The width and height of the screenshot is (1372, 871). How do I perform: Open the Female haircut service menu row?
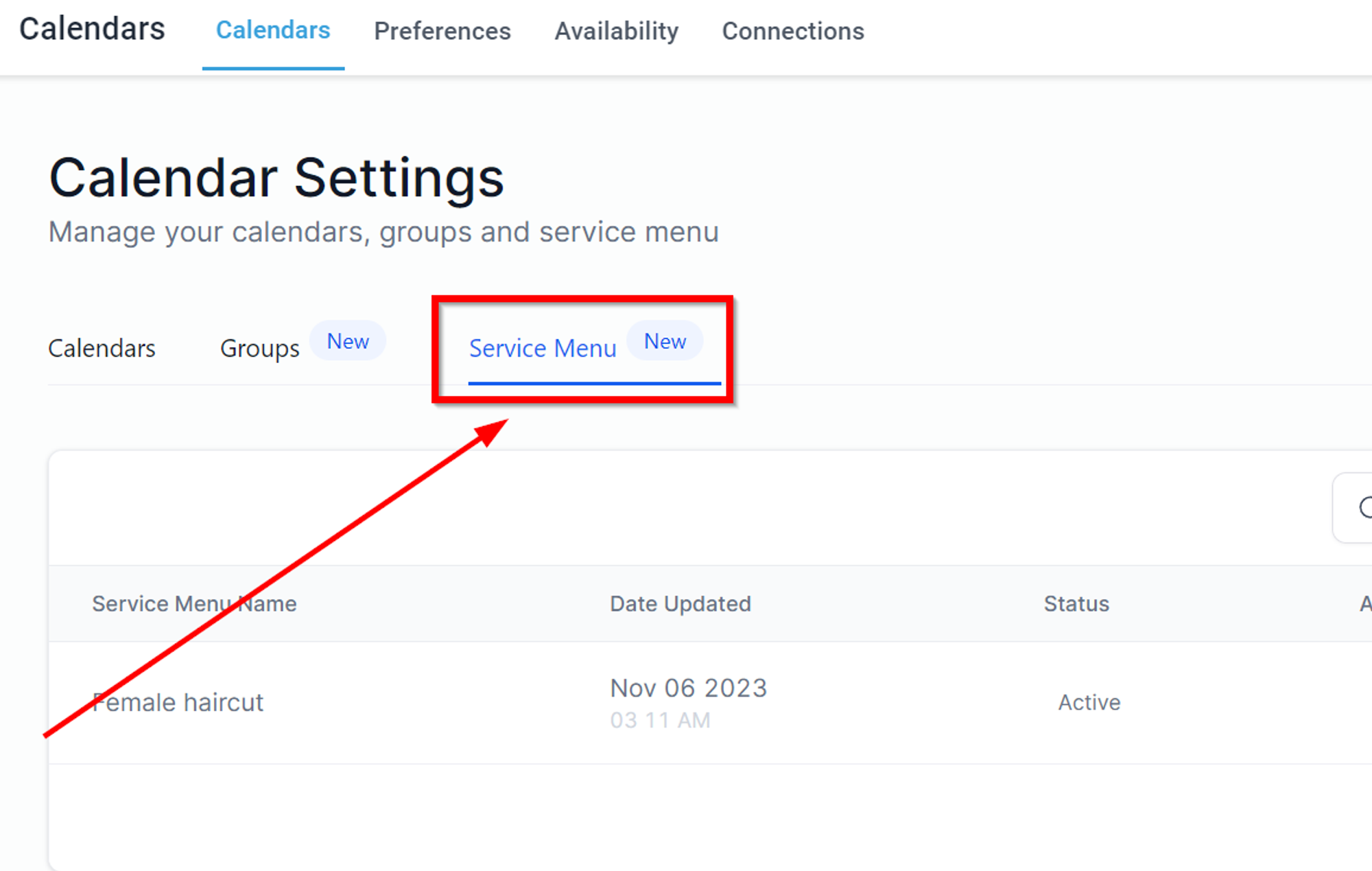[710, 703]
